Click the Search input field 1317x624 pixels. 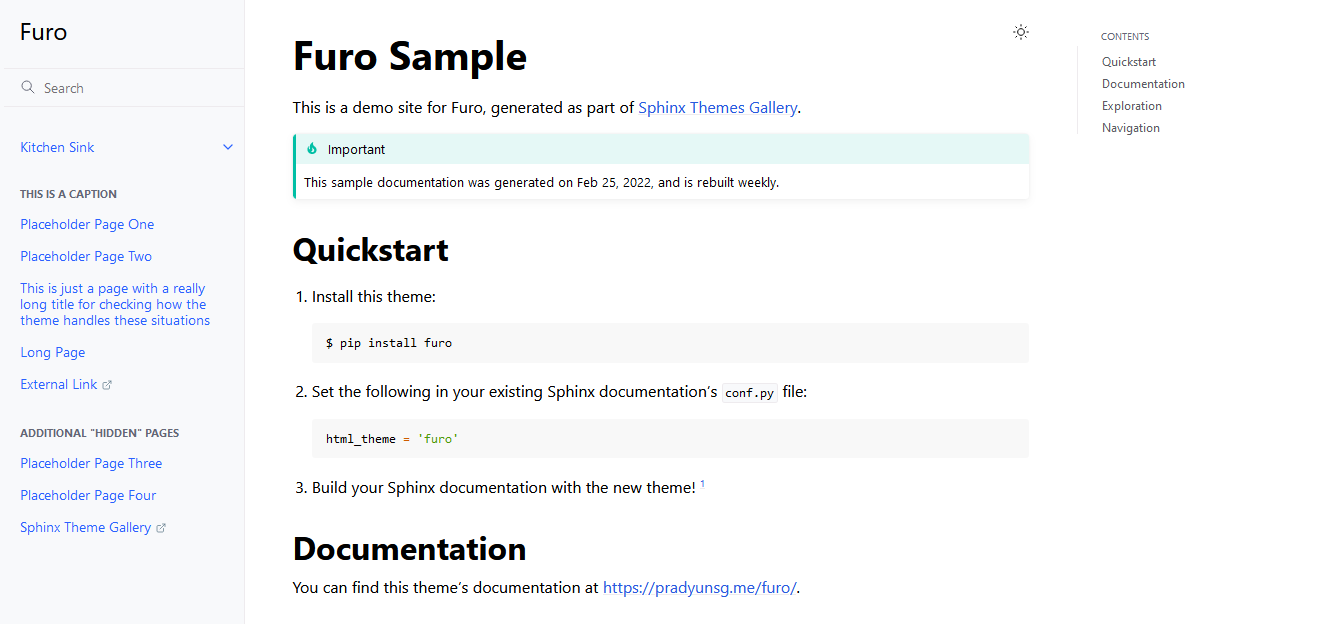(x=130, y=88)
